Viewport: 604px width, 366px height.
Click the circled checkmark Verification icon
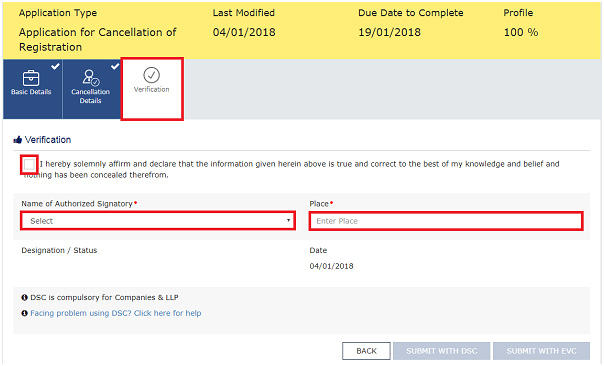point(151,75)
